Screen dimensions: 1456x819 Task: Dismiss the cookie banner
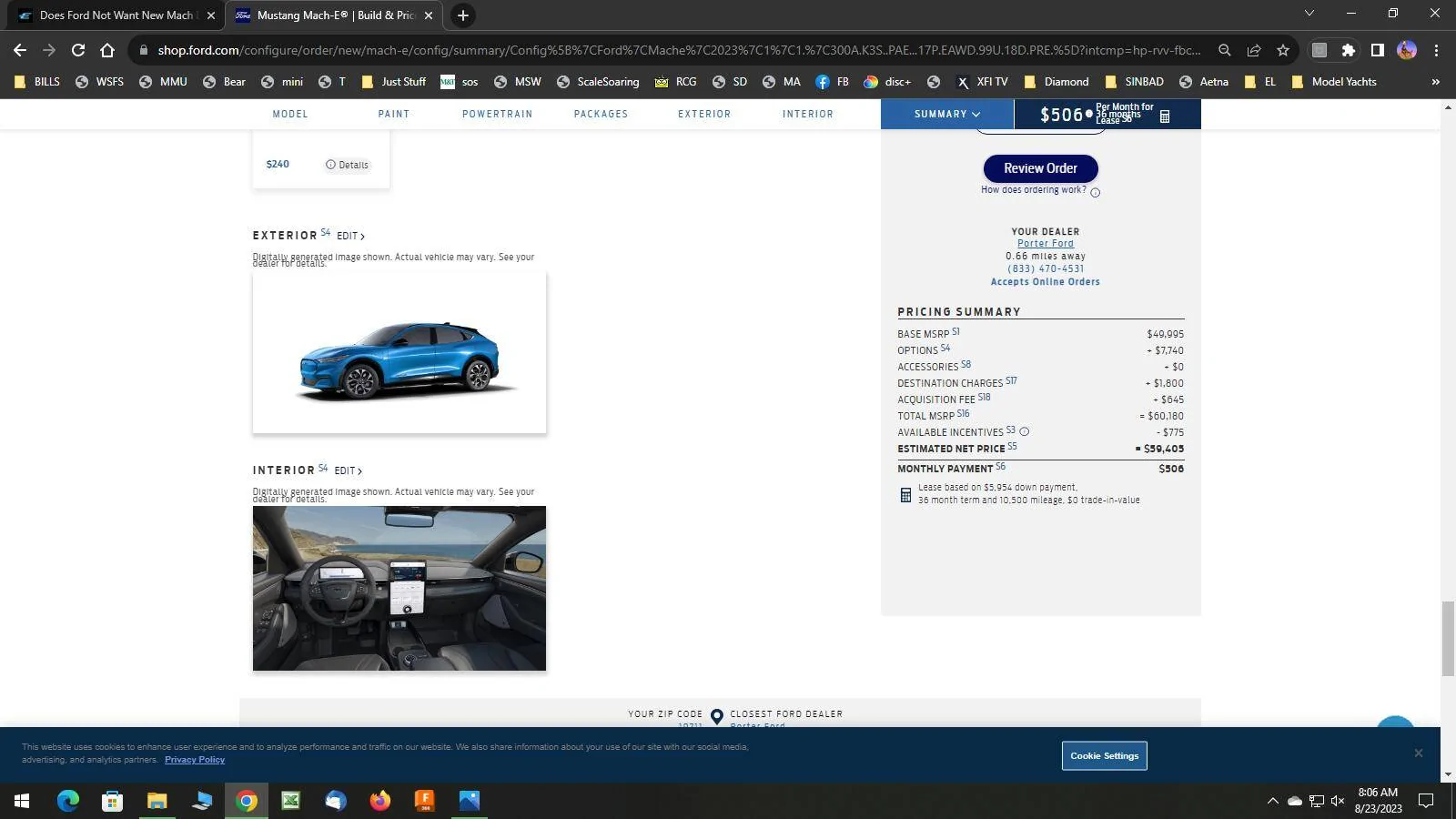[1418, 753]
